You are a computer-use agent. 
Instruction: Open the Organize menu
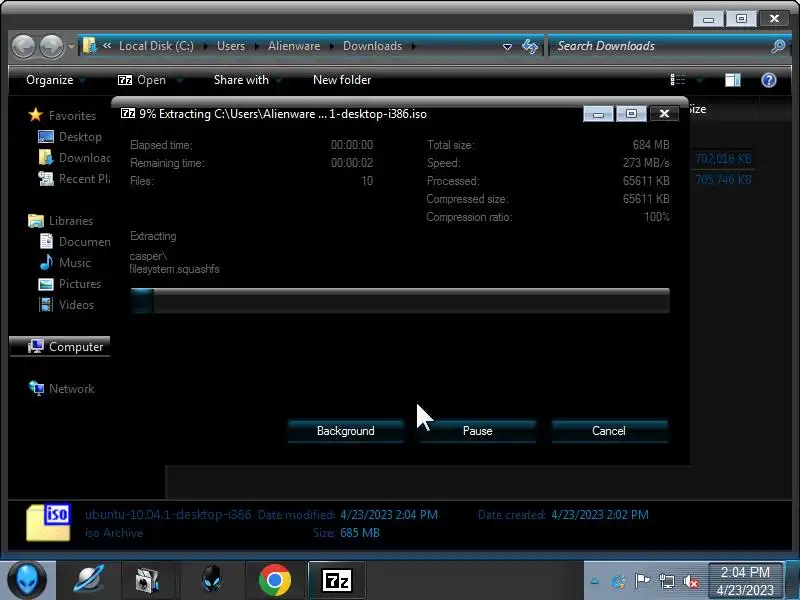pyautogui.click(x=55, y=80)
